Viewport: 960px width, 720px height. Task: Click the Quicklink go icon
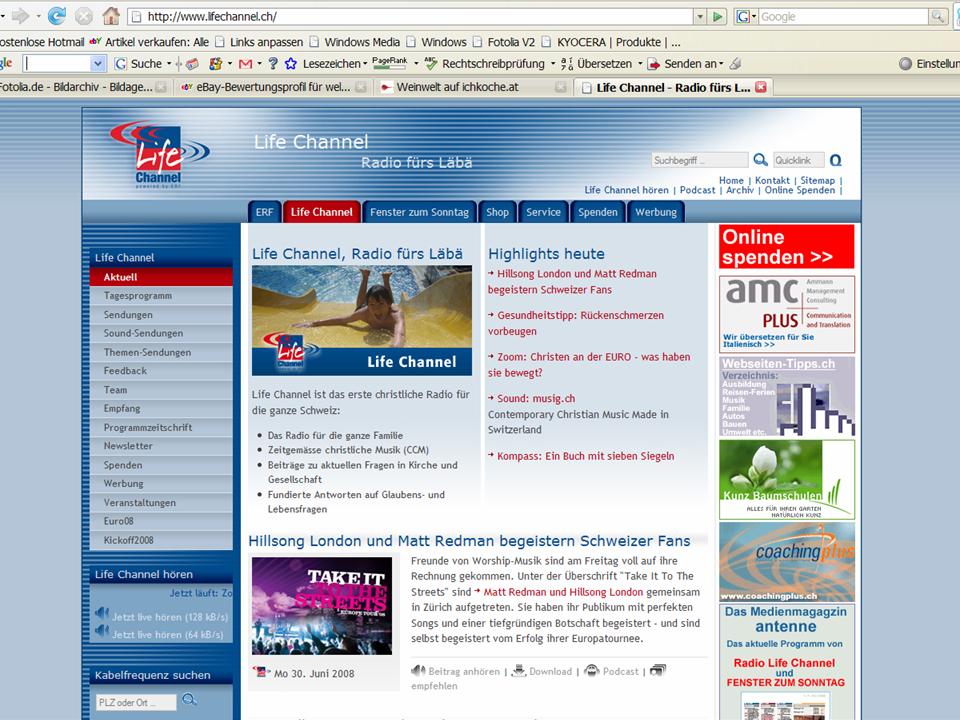[x=836, y=160]
